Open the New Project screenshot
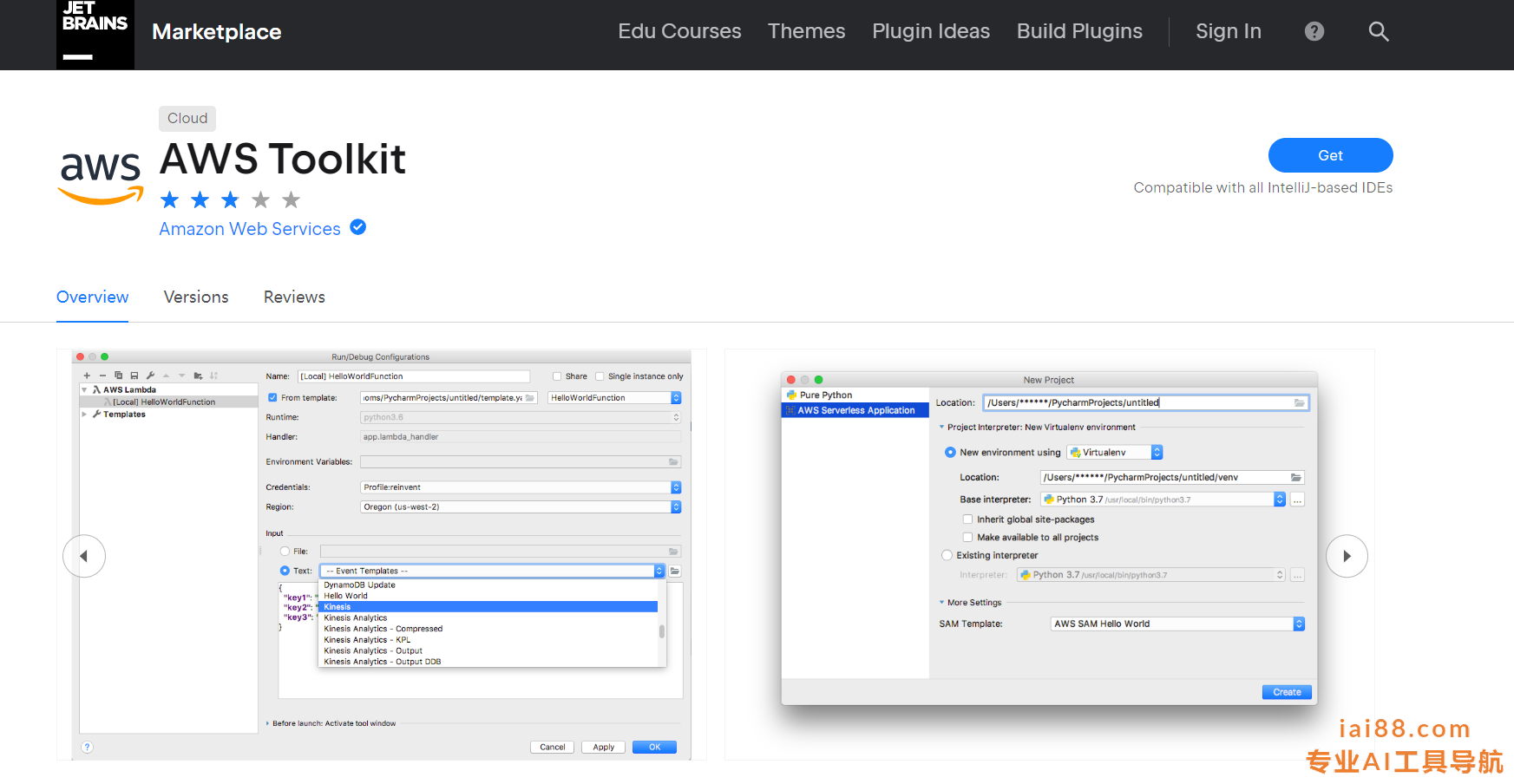 point(1049,555)
